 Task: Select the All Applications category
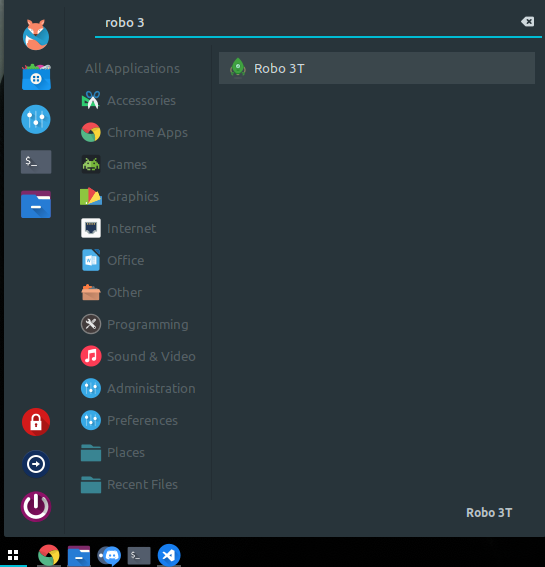[132, 68]
